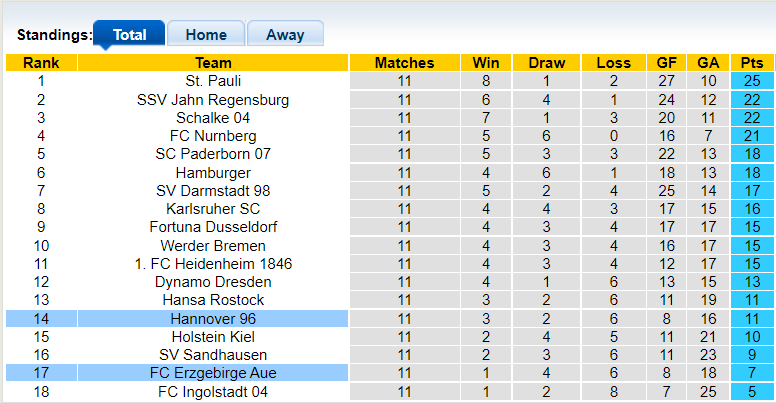776x403 pixels.
Task: Click on Schalke 04 team name
Action: point(213,118)
